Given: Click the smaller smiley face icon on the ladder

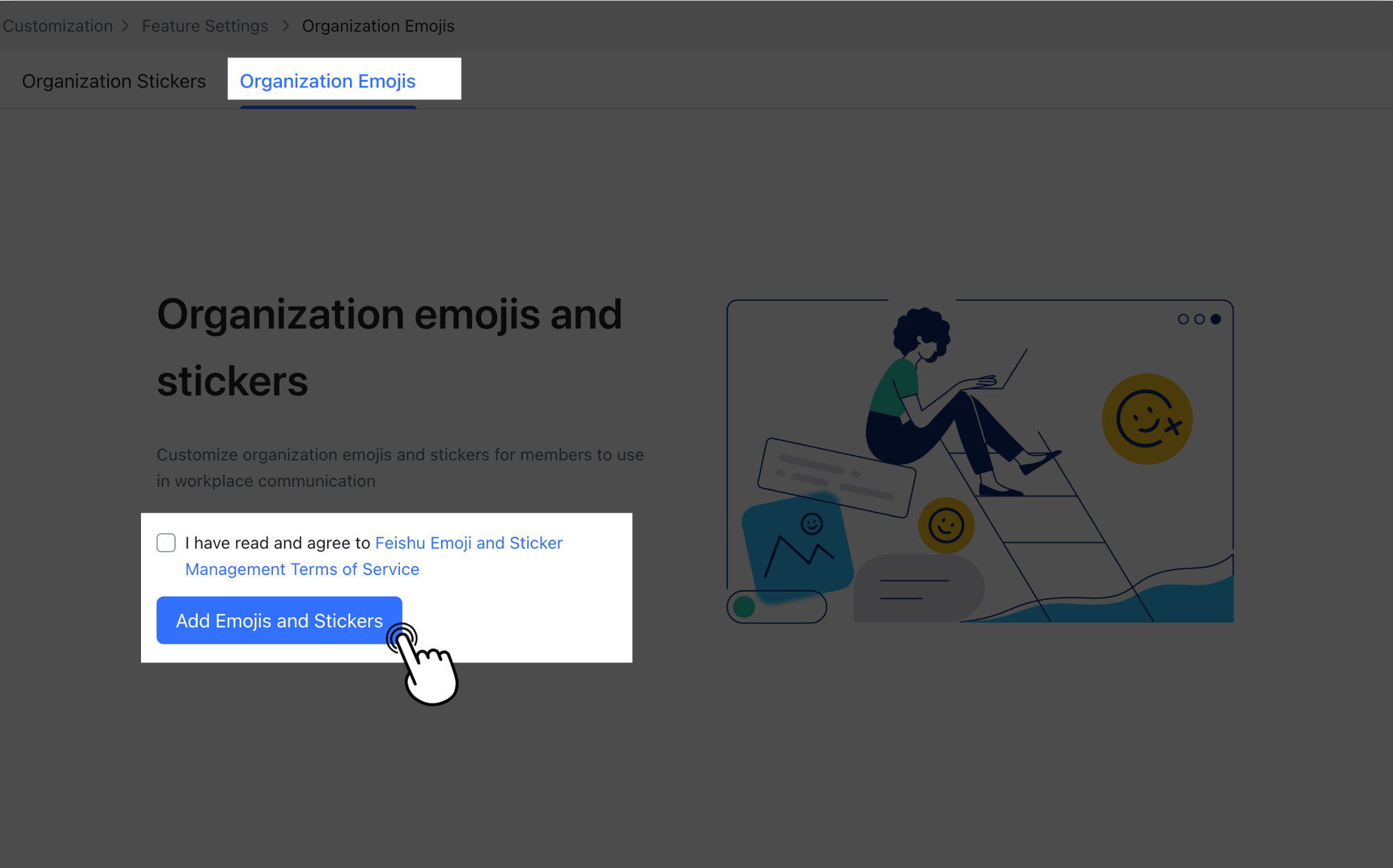Looking at the screenshot, I should 946,526.
